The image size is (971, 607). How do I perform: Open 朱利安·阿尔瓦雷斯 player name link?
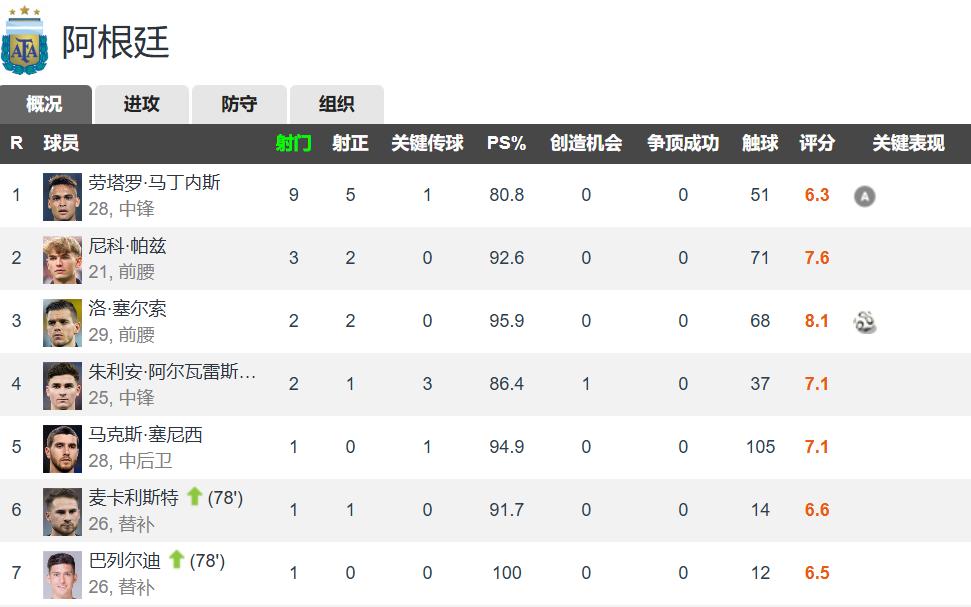[x=172, y=373]
